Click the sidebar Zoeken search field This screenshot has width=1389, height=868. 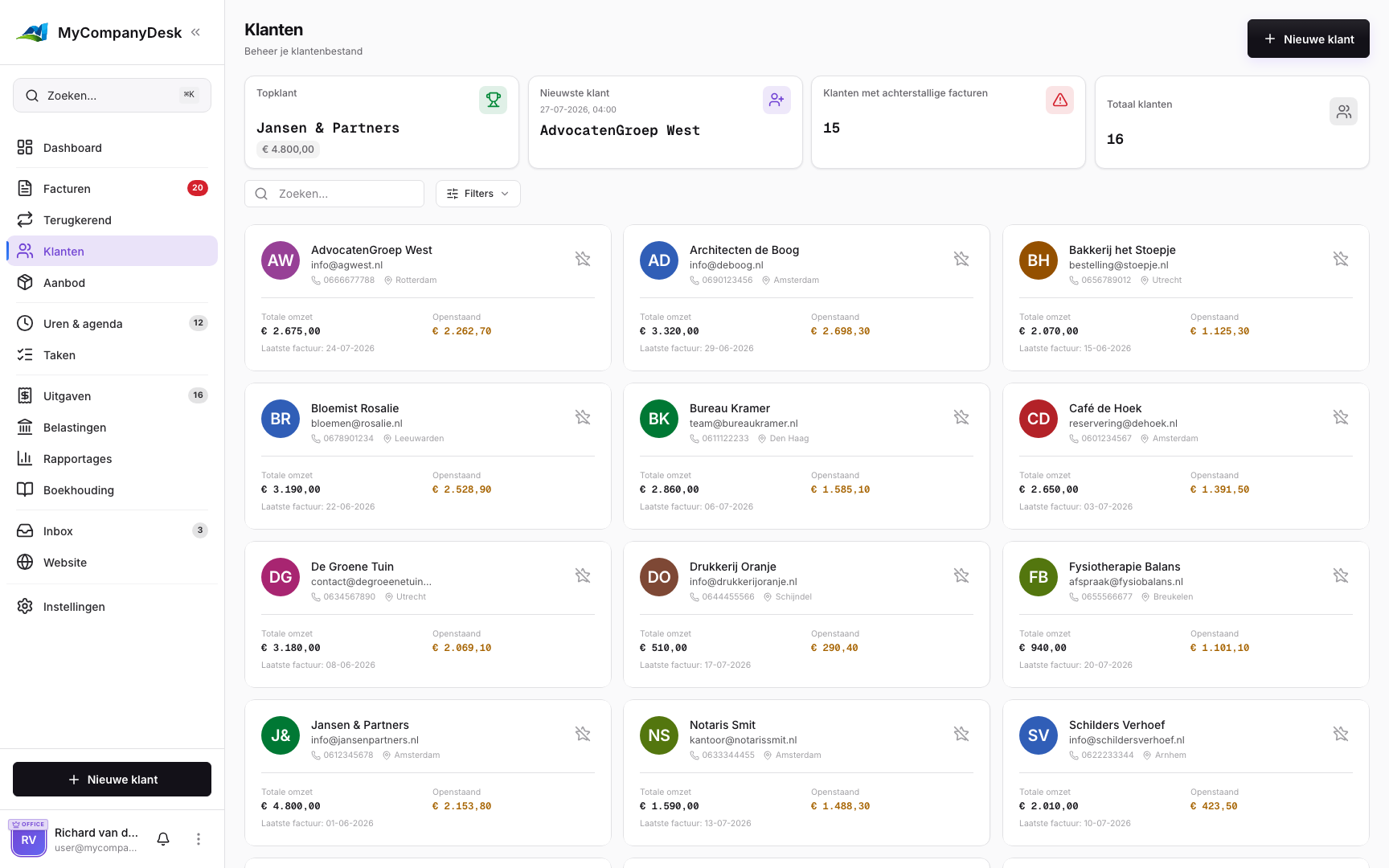click(x=112, y=96)
